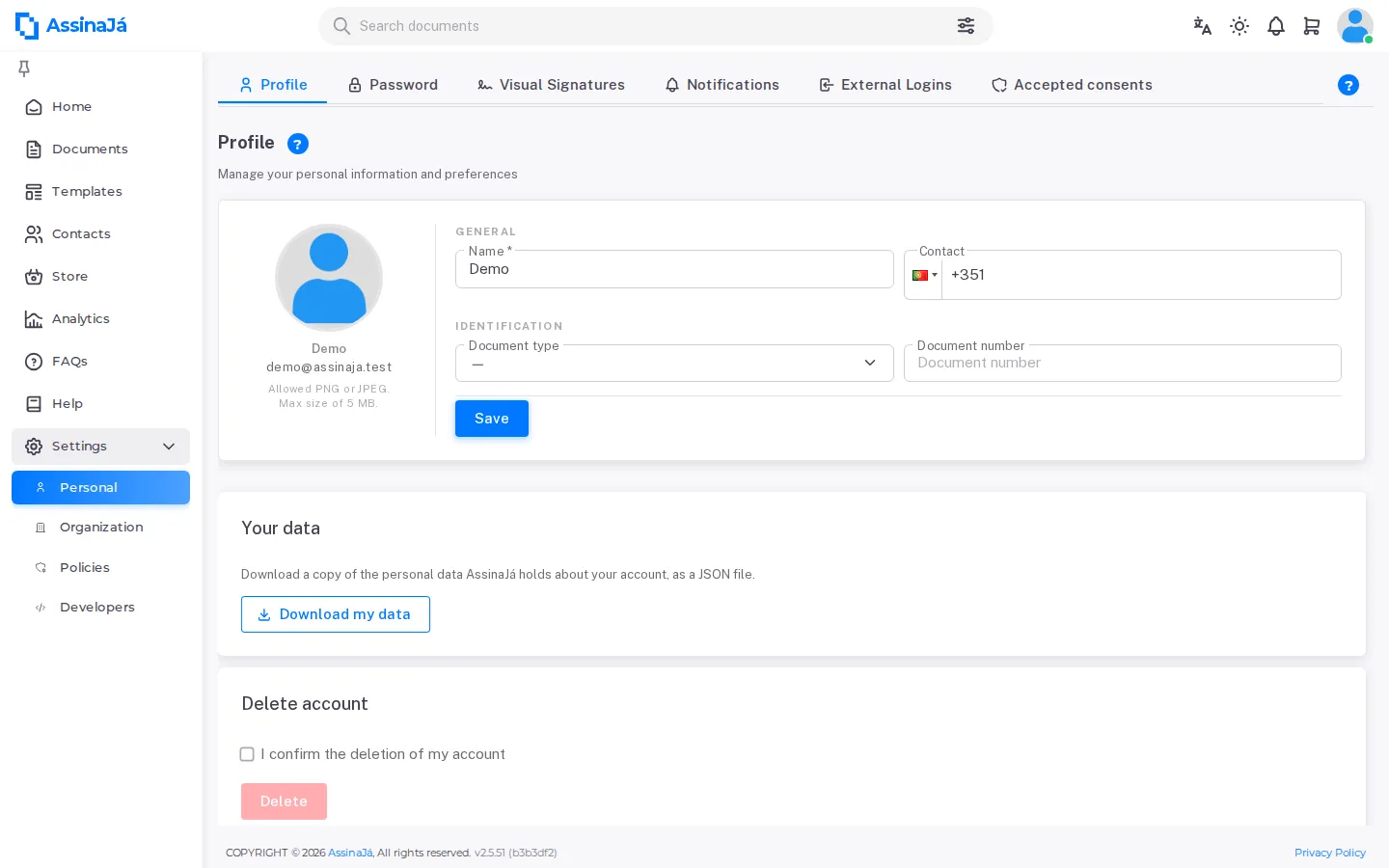The width and height of the screenshot is (1389, 868).
Task: Open Store in the sidebar
Action: point(100,277)
